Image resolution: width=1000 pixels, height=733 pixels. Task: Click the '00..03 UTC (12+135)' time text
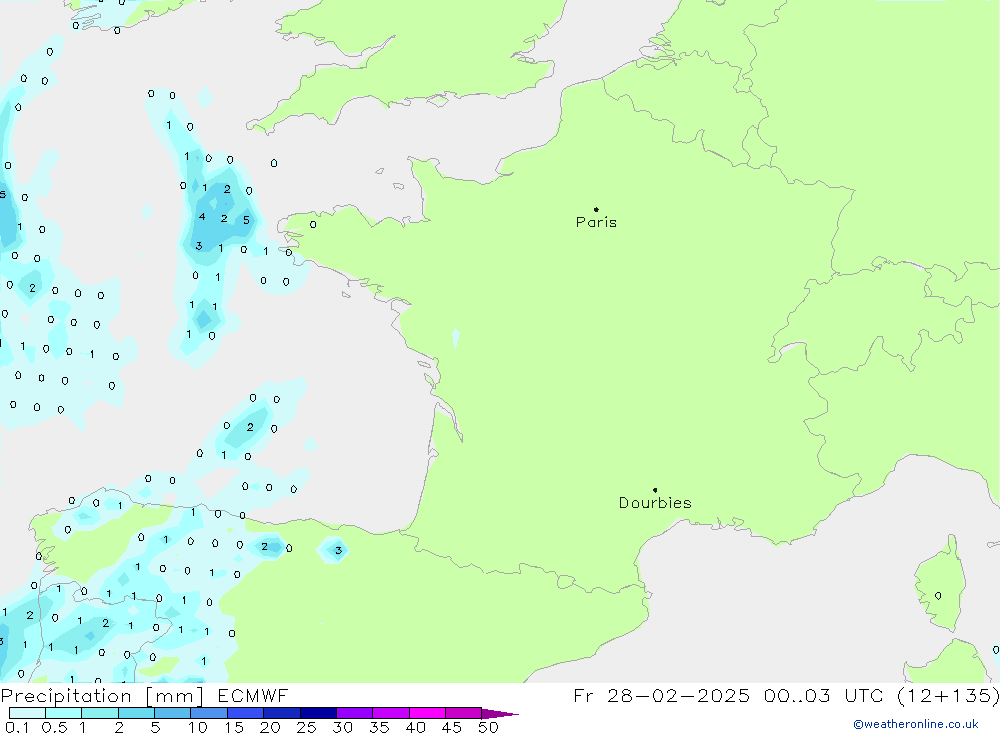(x=882, y=695)
